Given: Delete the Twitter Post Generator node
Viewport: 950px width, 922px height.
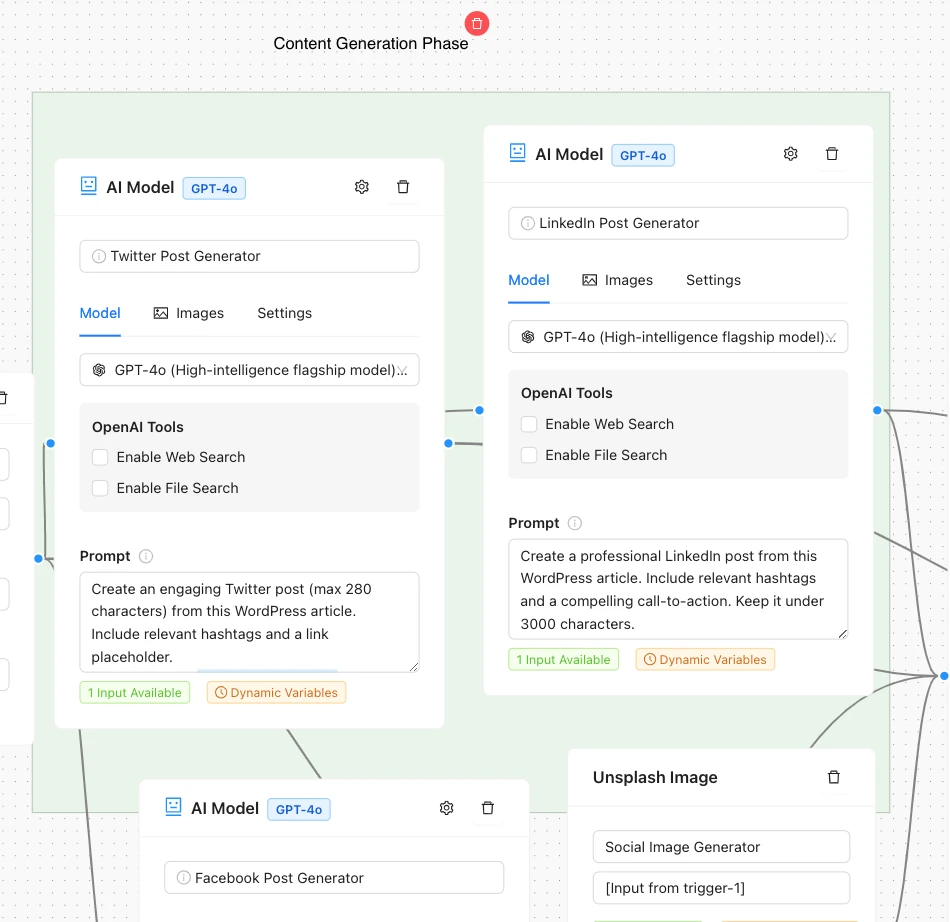Looking at the screenshot, I should pyautogui.click(x=403, y=187).
